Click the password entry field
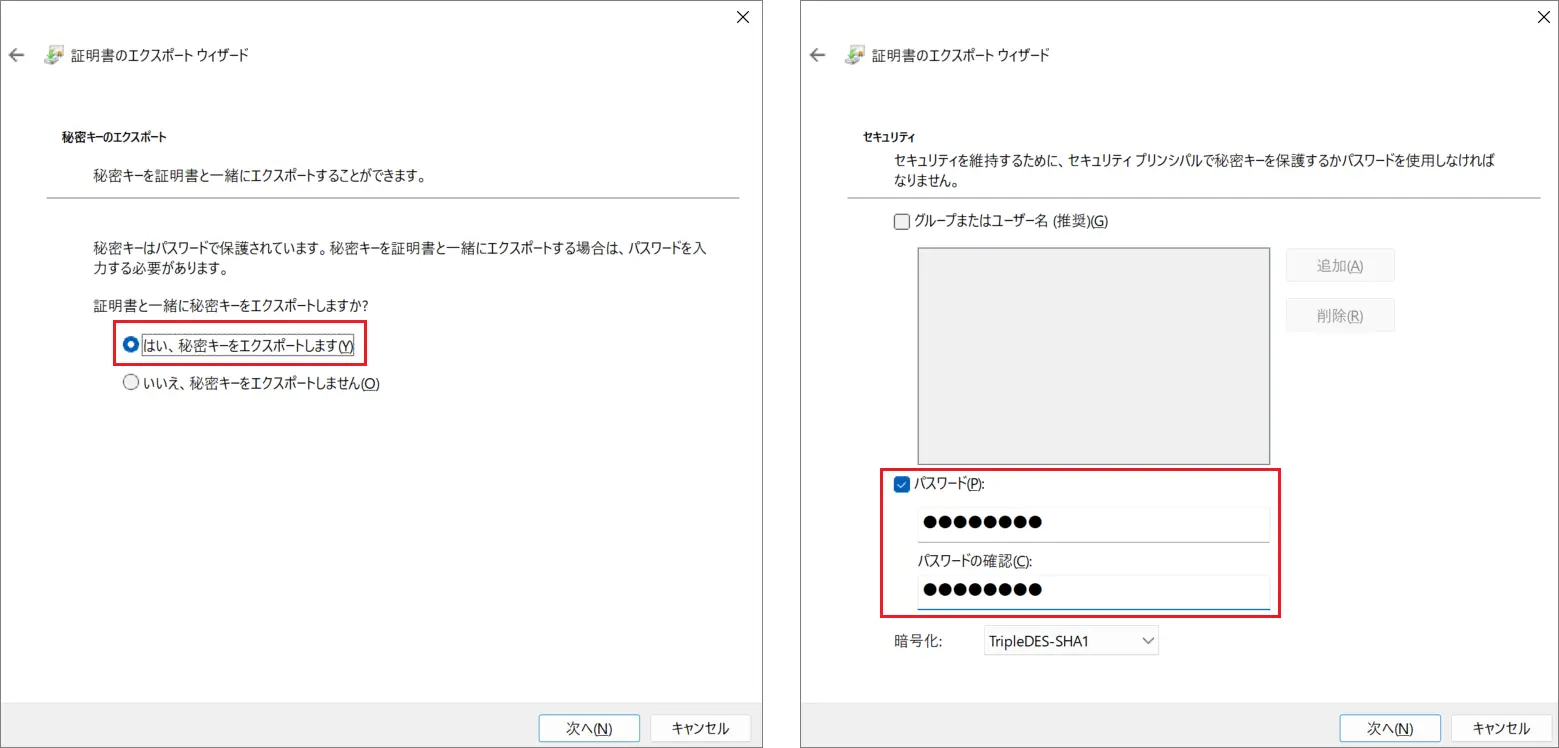The width and height of the screenshot is (1559, 748). (x=1093, y=522)
